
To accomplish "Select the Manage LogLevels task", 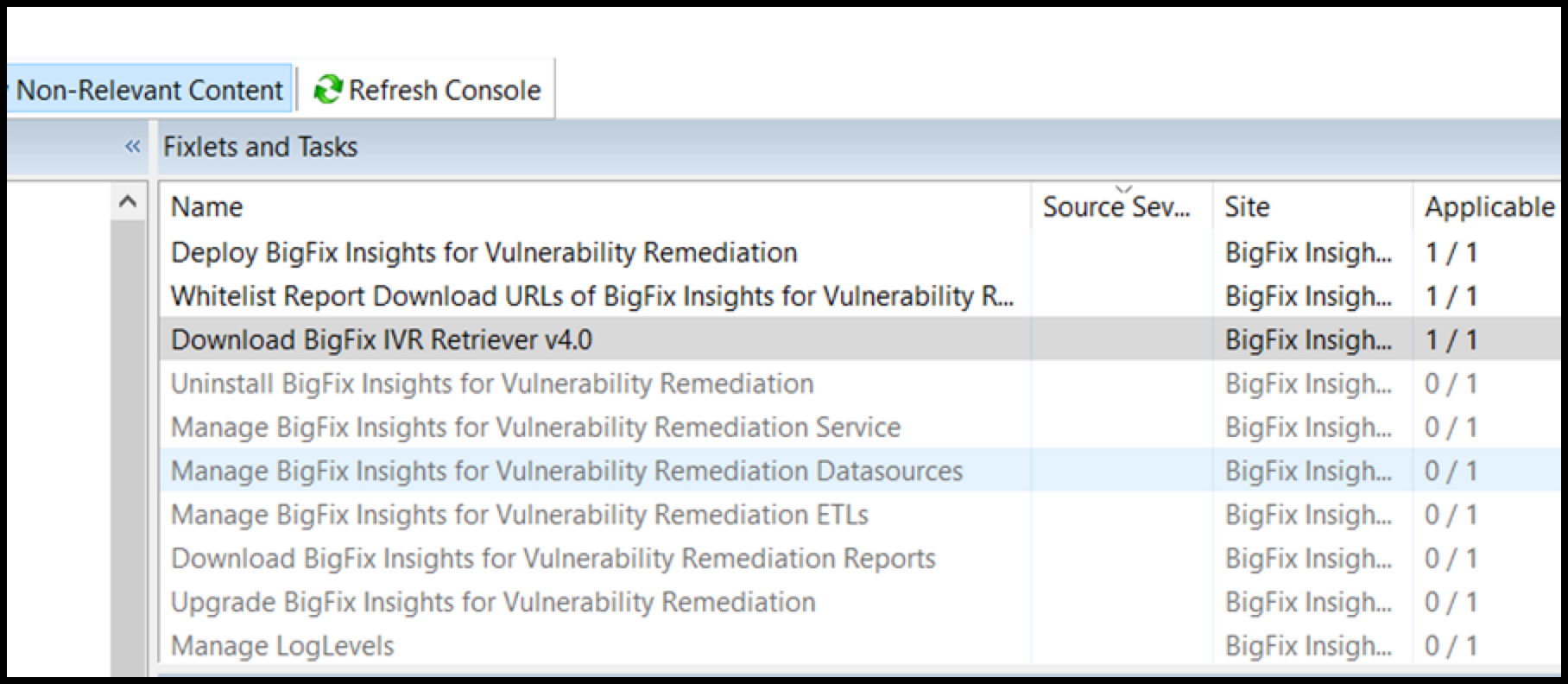I will (282, 646).
